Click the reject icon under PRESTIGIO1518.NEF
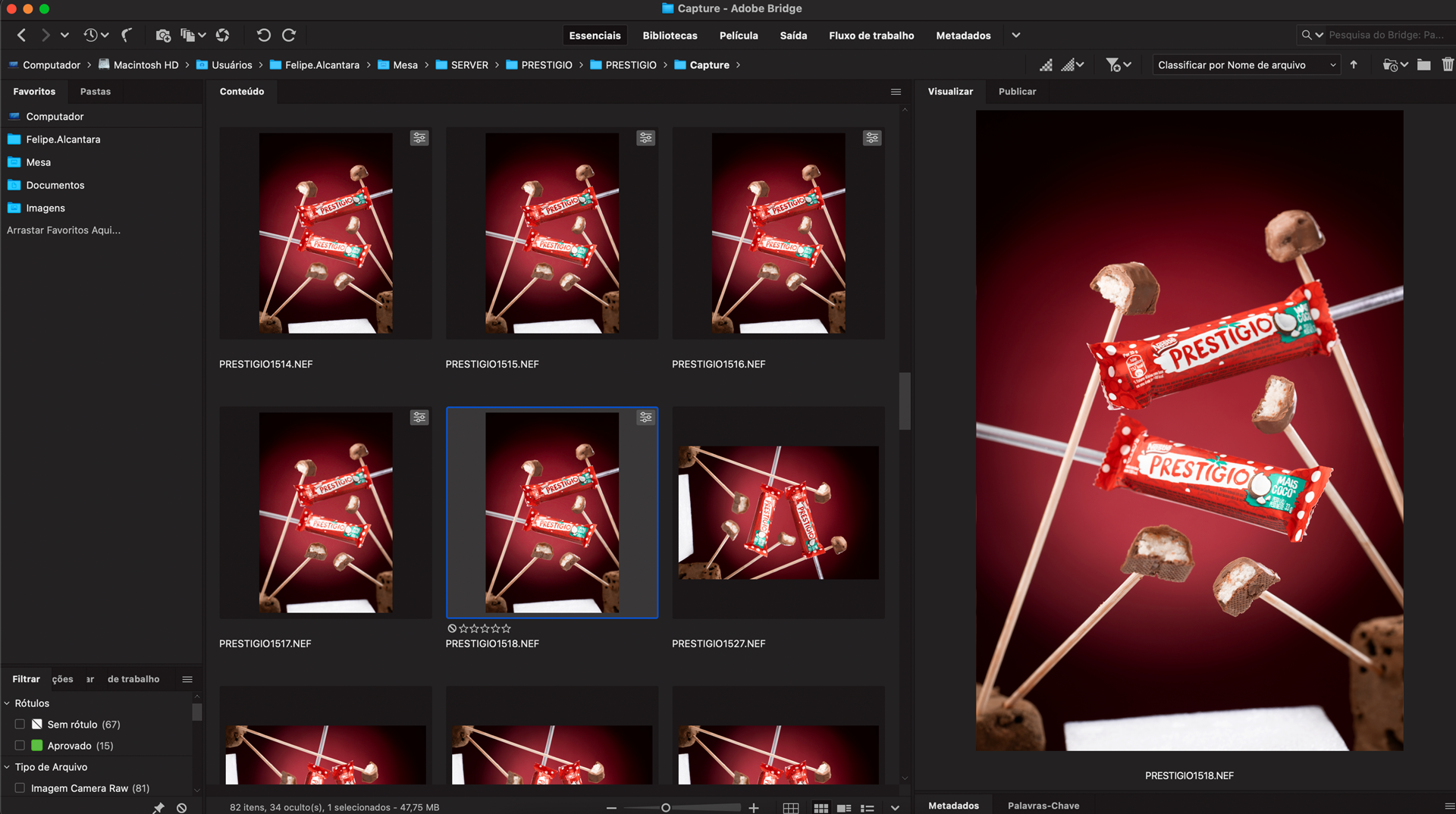 452,628
